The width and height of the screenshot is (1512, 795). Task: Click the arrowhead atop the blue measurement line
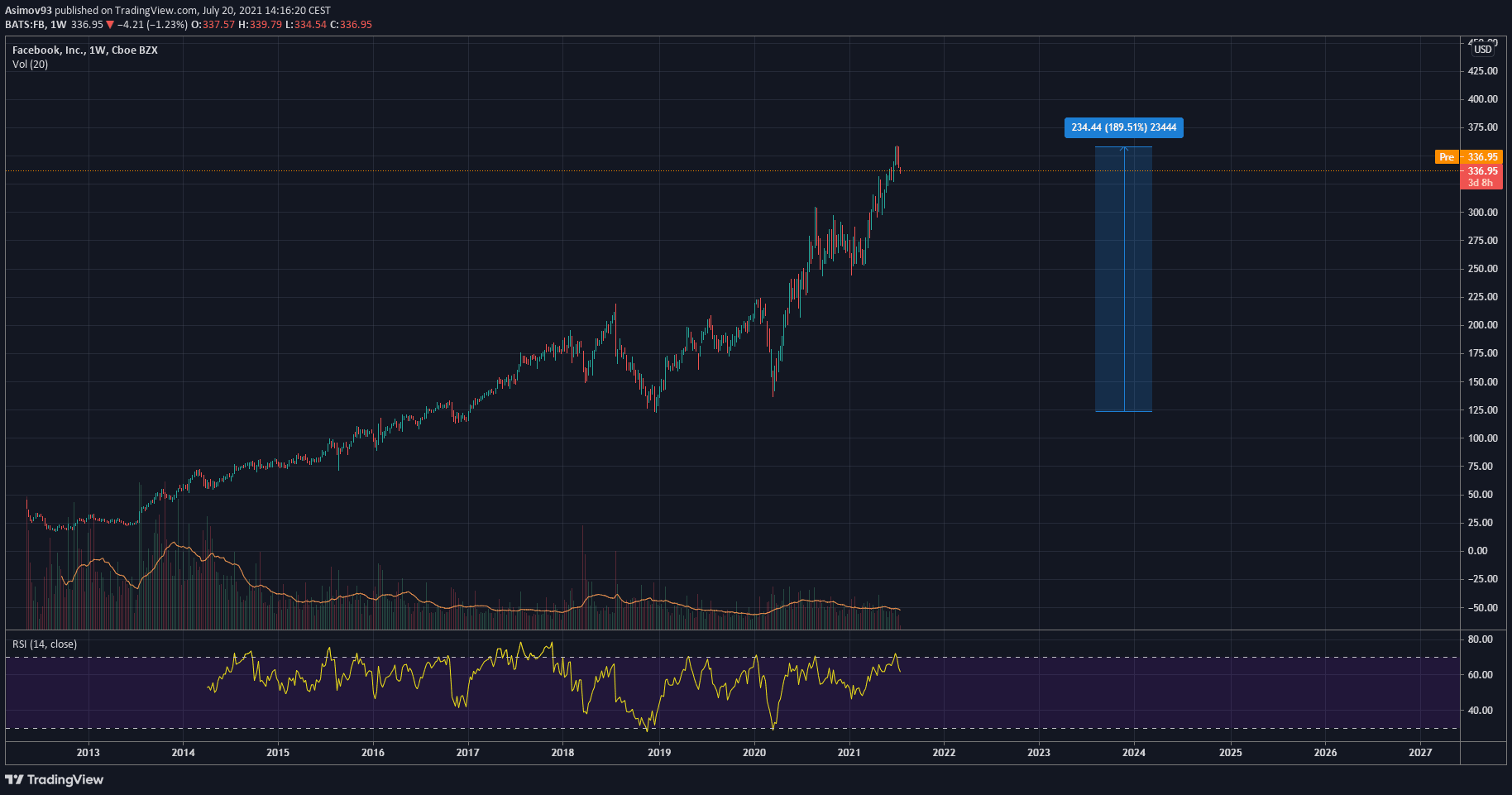tap(1124, 148)
